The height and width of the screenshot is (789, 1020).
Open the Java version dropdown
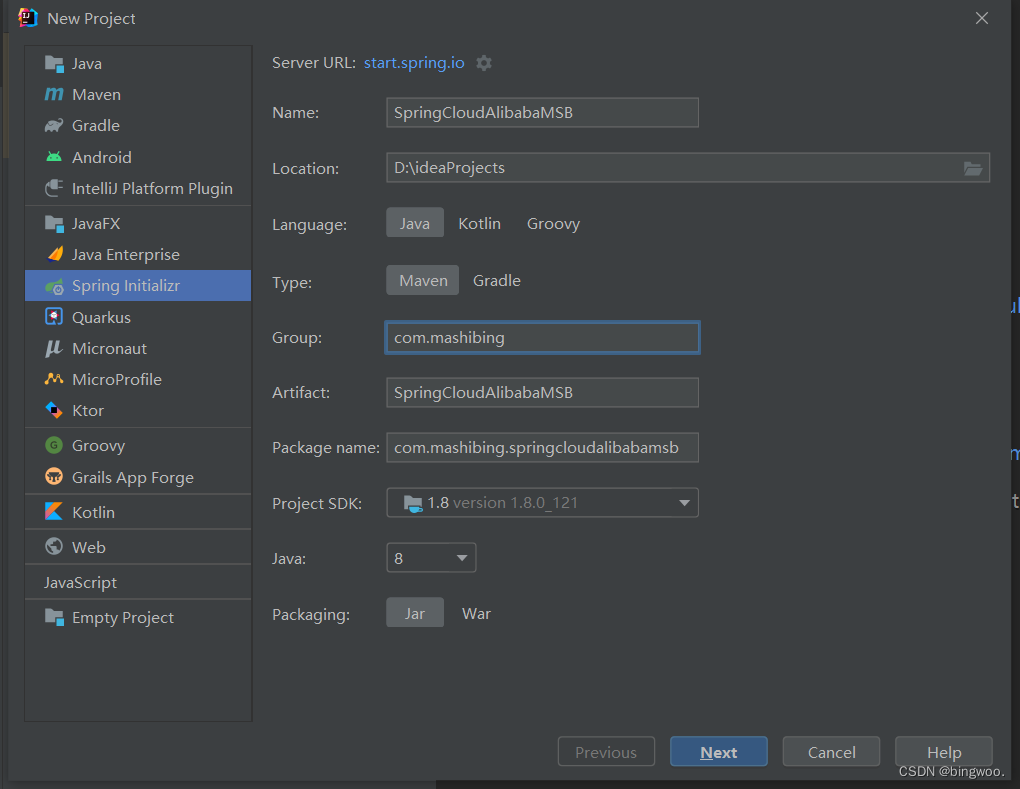(431, 558)
